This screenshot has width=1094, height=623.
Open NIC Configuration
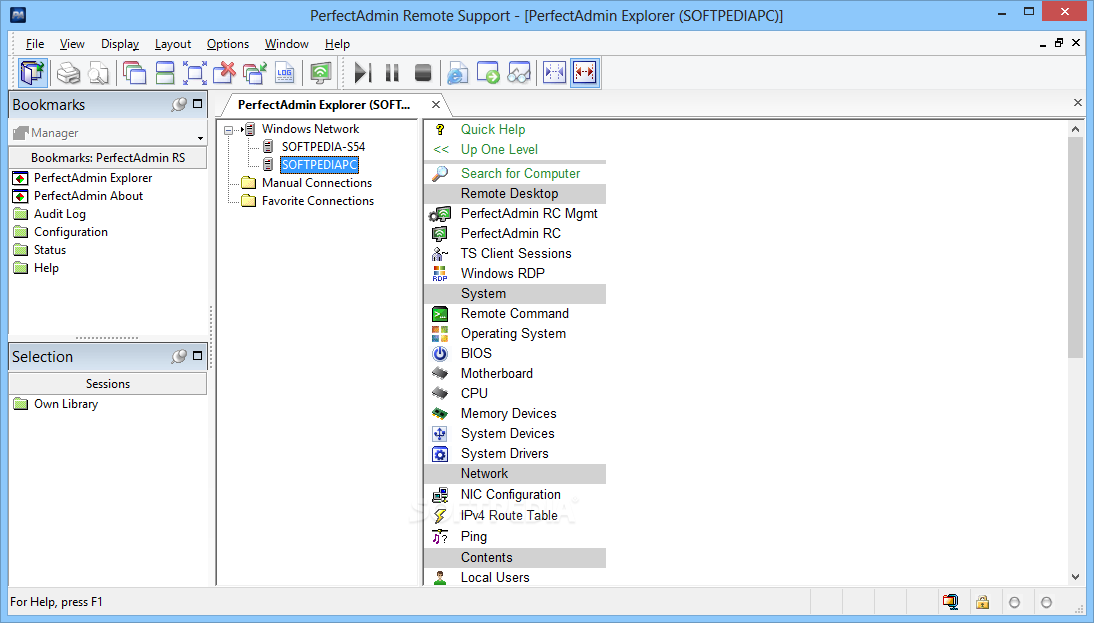511,495
